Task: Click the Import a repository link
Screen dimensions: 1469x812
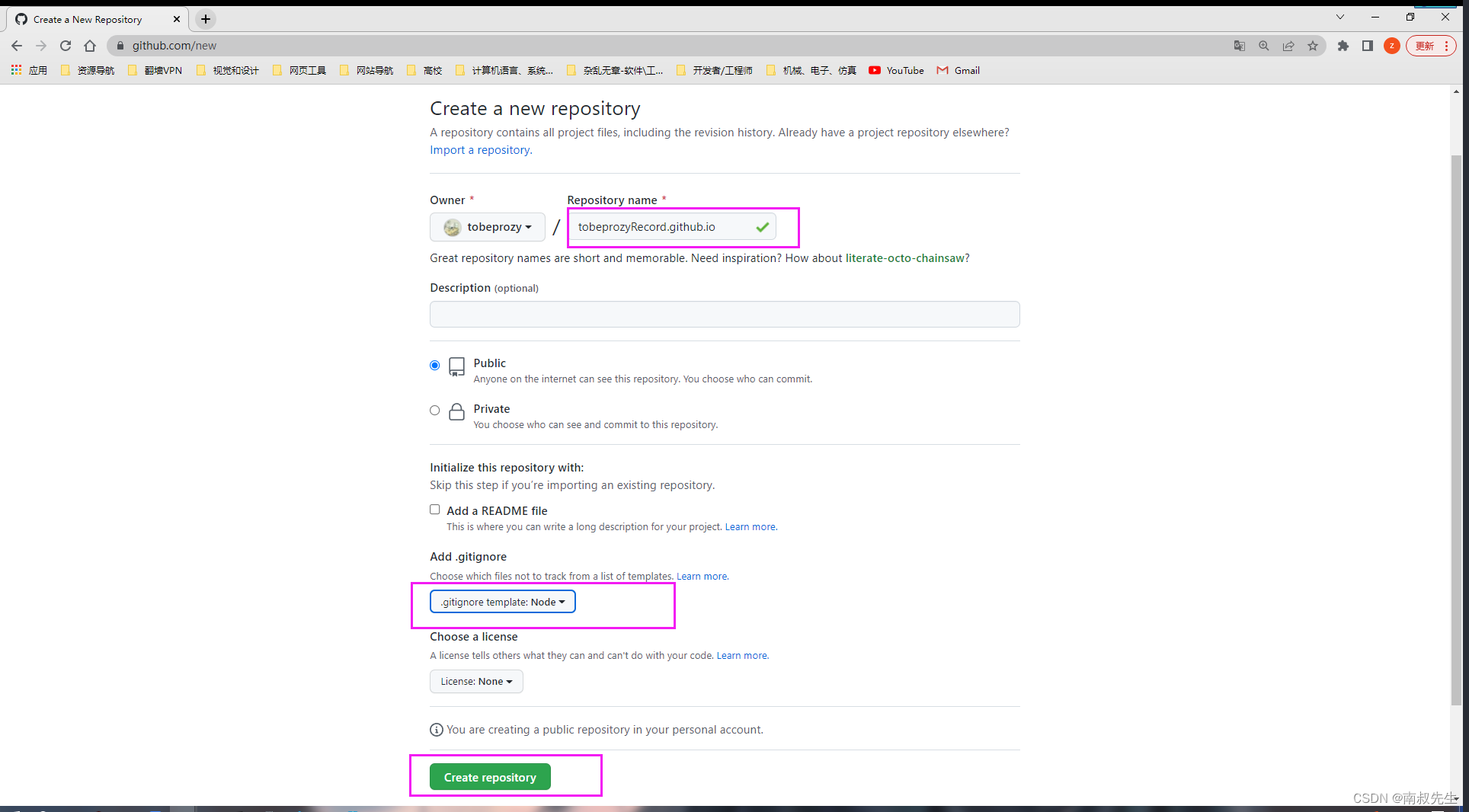Action: [x=481, y=150]
